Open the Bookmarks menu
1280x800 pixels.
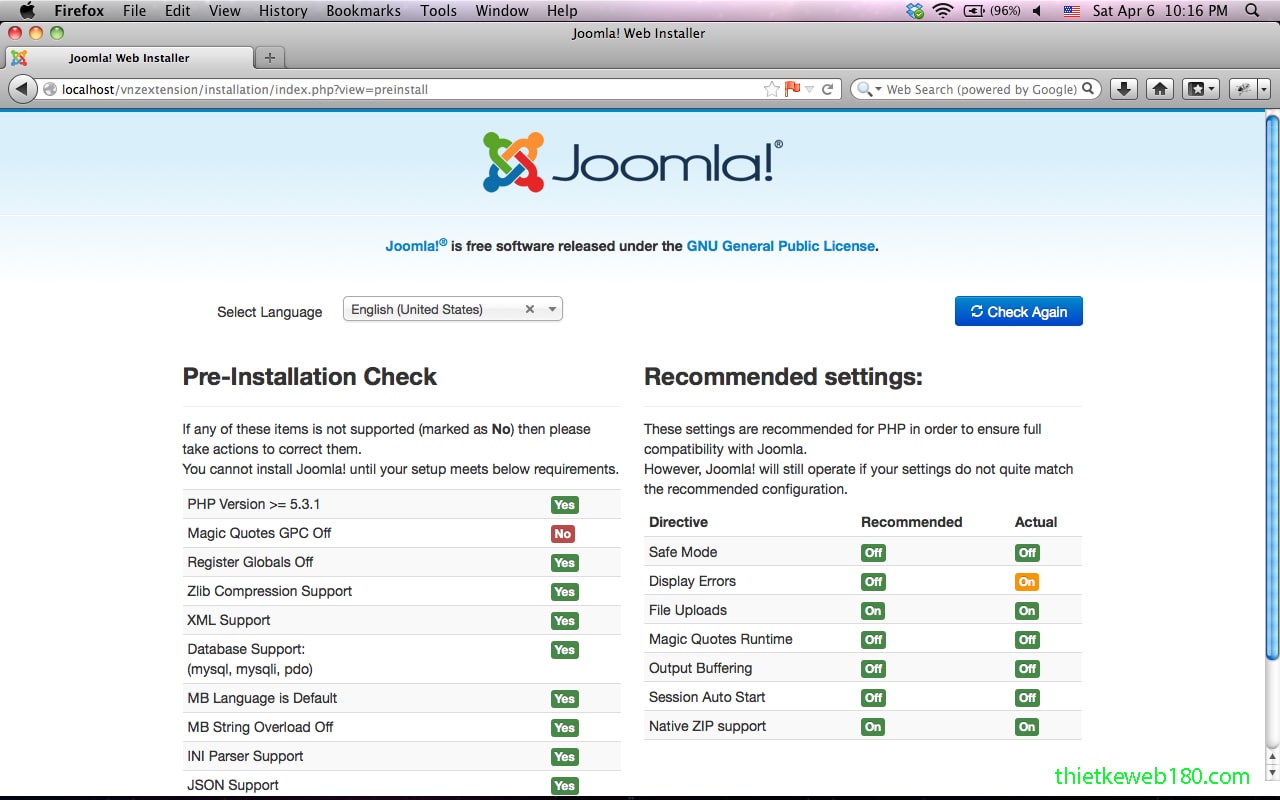click(363, 11)
